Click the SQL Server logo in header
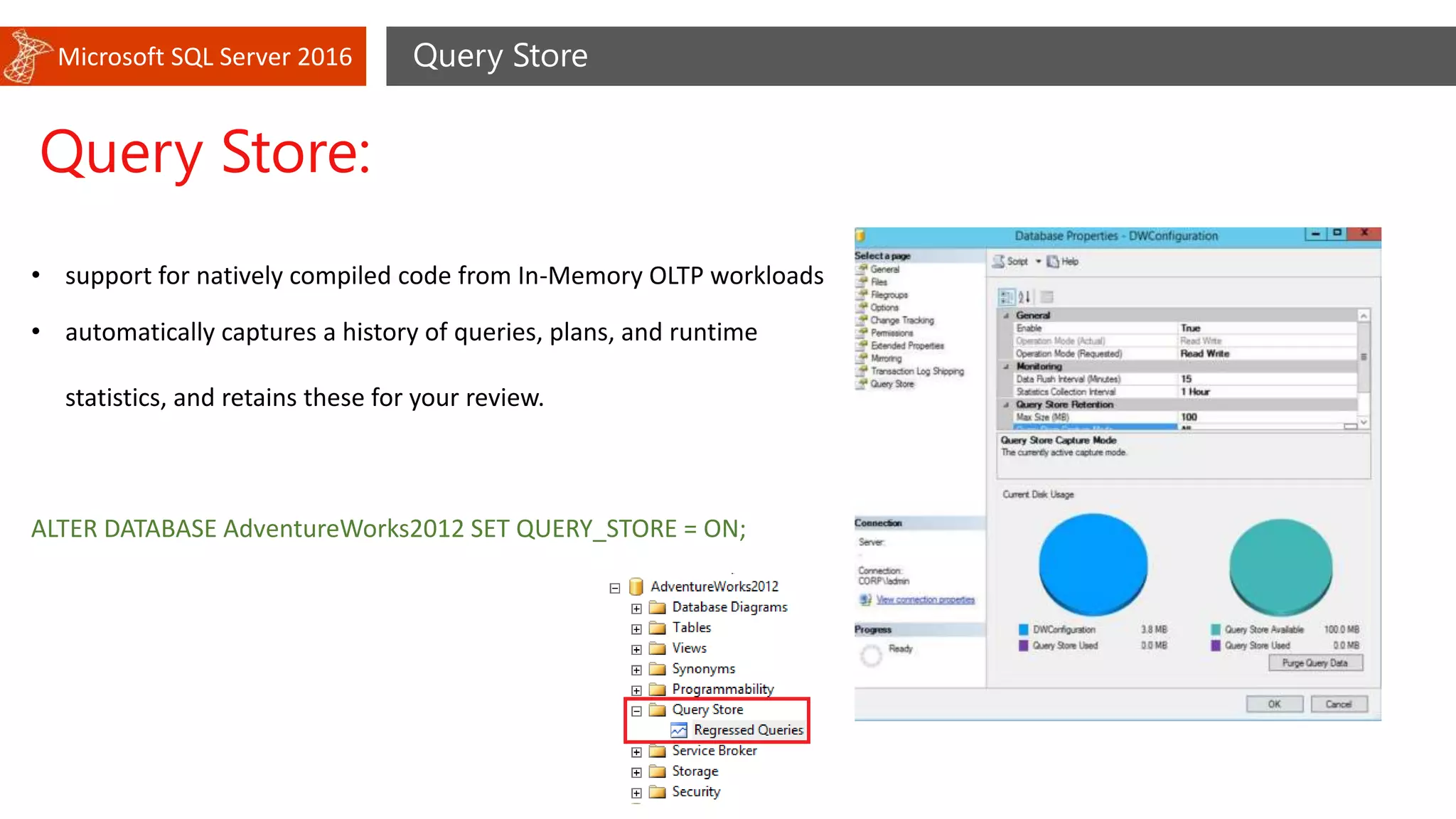Image resolution: width=1456 pixels, height=819 pixels. tap(27, 56)
